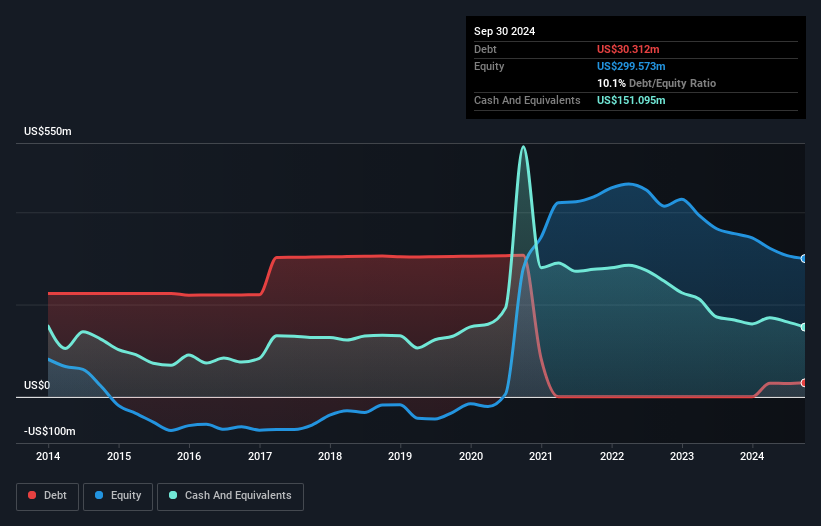Click the Sep 30 2024 tooltip date

pyautogui.click(x=504, y=31)
